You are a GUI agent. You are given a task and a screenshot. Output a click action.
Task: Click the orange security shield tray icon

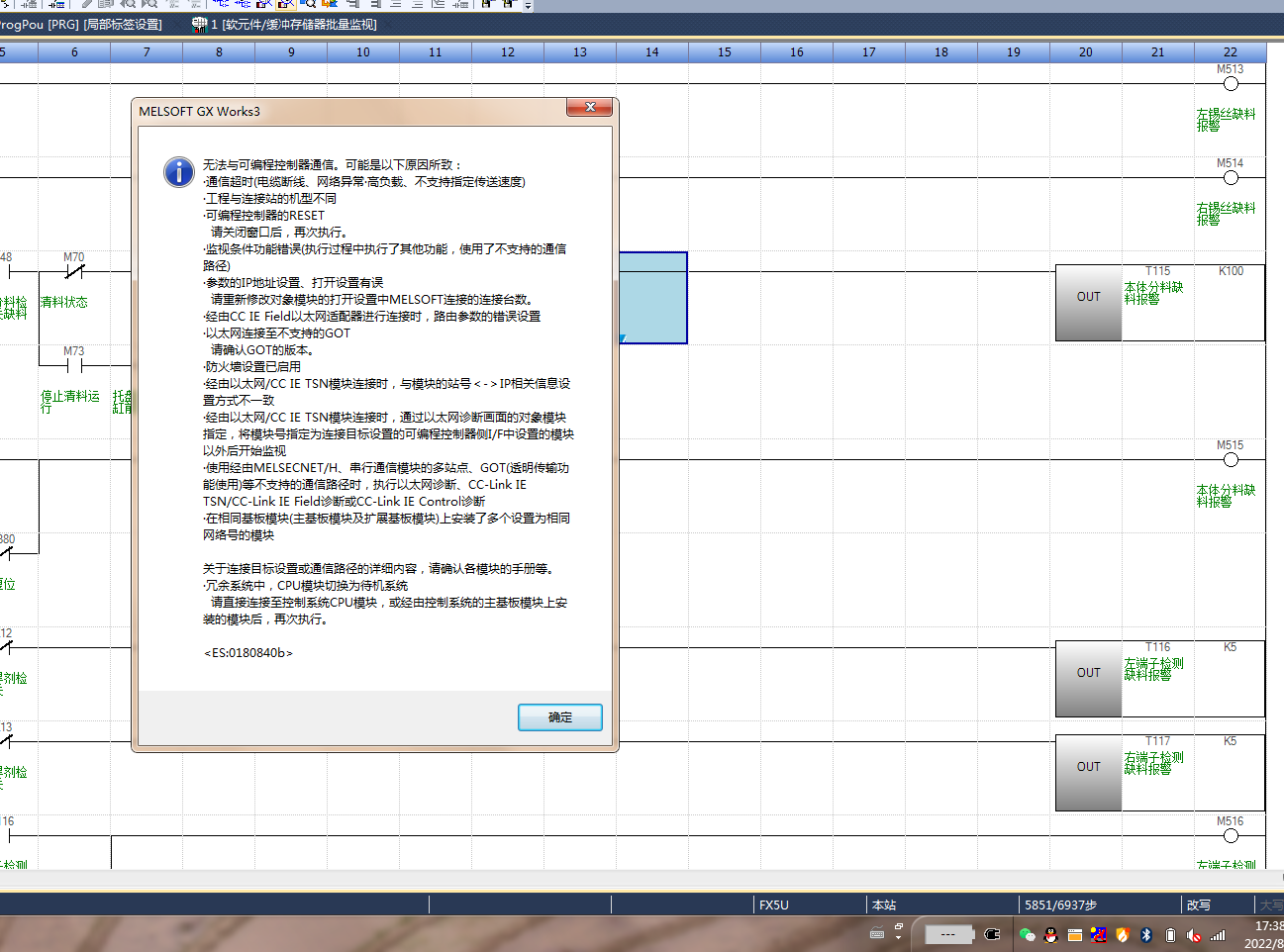(1123, 934)
